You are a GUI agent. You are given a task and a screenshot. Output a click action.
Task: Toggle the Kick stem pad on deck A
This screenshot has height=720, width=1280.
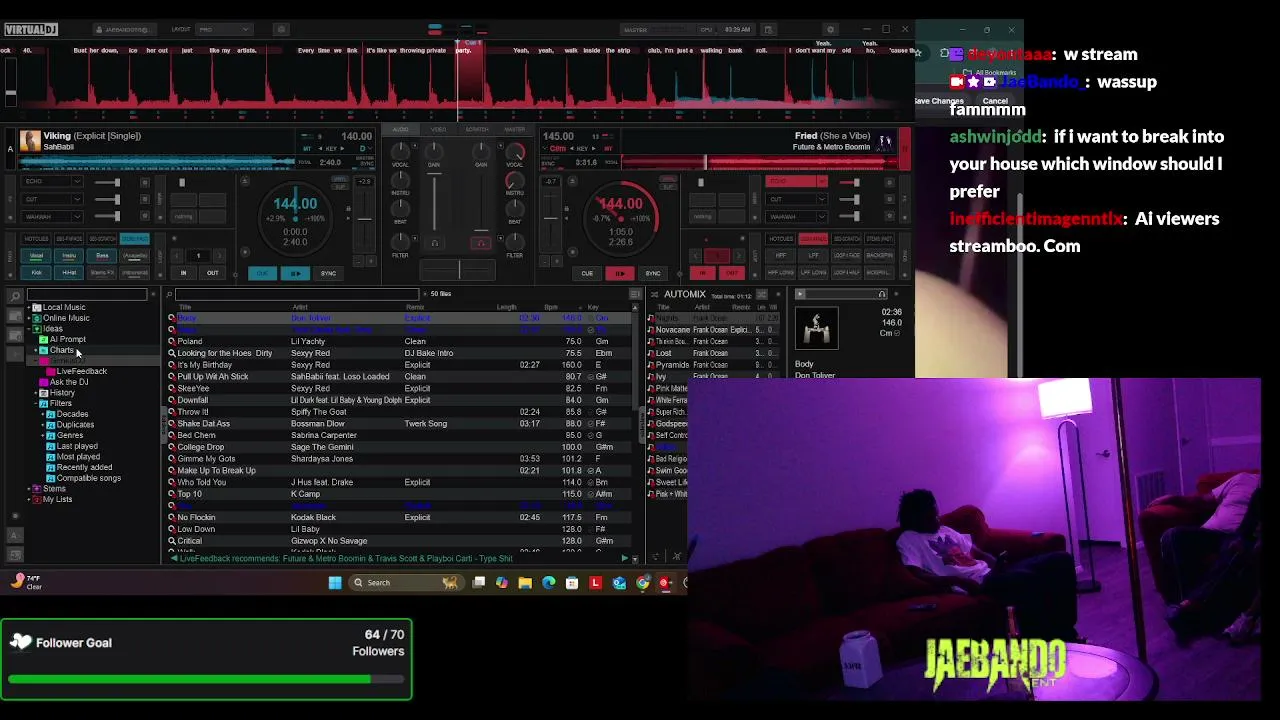click(x=36, y=273)
